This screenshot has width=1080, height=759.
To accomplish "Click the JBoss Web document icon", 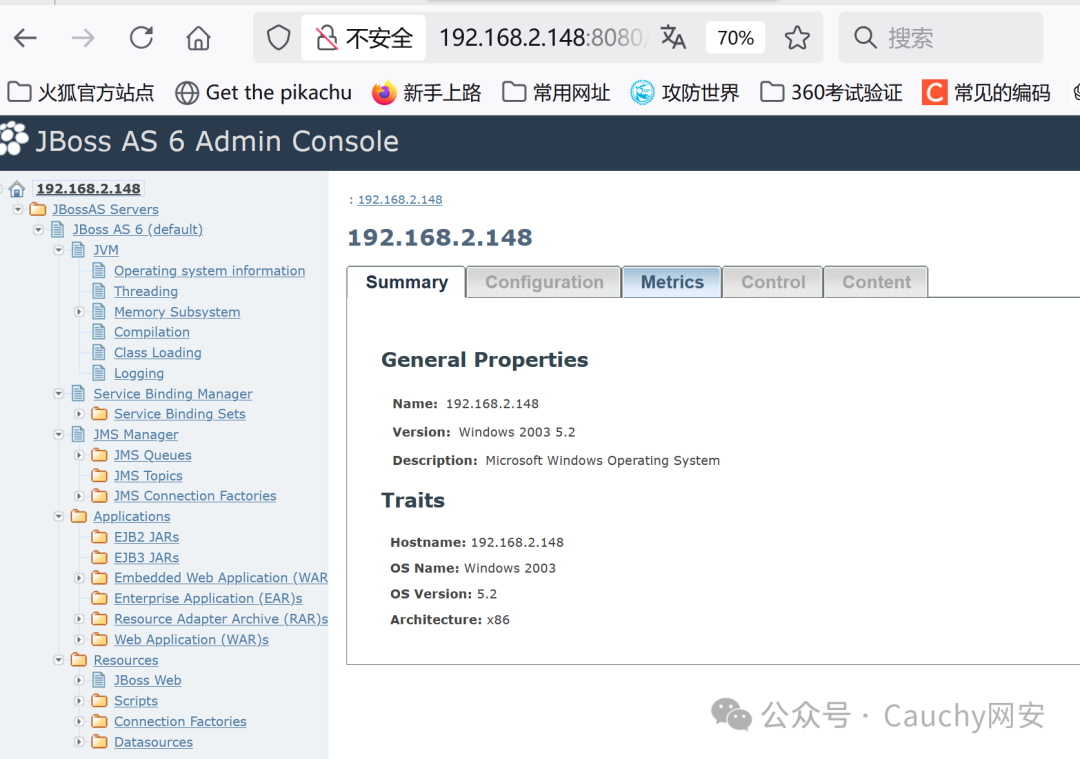I will coord(99,680).
